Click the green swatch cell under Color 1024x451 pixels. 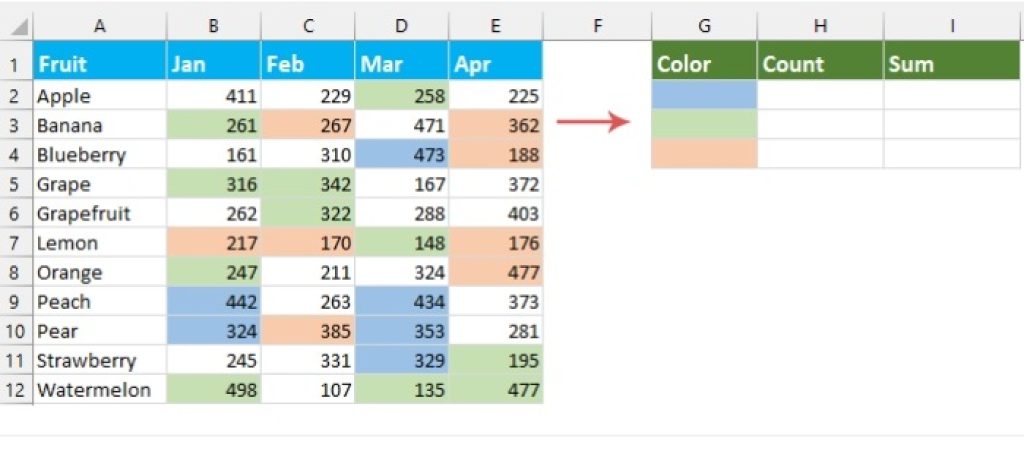[x=704, y=124]
